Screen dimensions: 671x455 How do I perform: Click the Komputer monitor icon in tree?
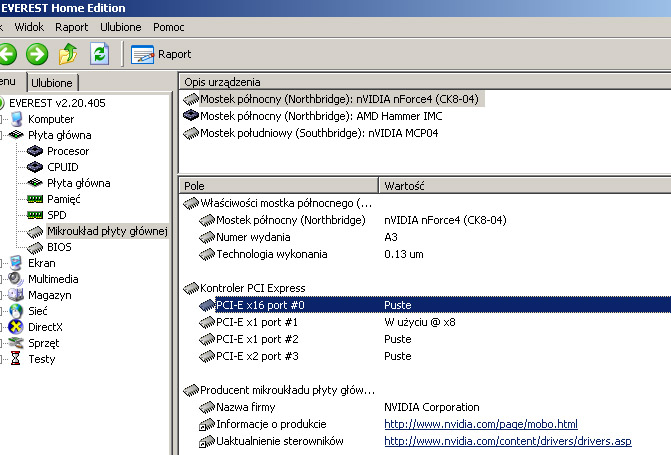click(17, 119)
